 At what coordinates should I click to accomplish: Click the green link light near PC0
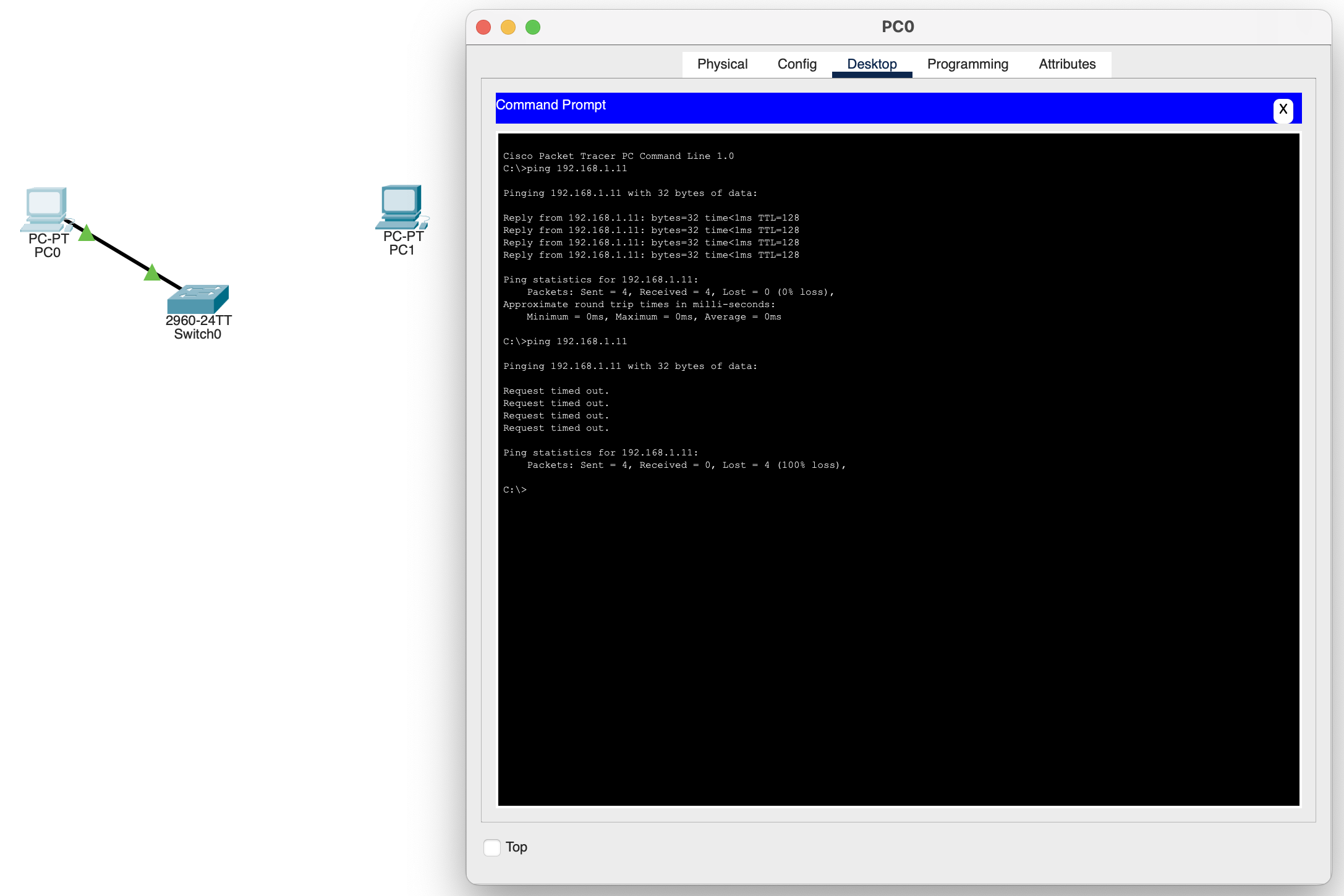click(x=87, y=233)
